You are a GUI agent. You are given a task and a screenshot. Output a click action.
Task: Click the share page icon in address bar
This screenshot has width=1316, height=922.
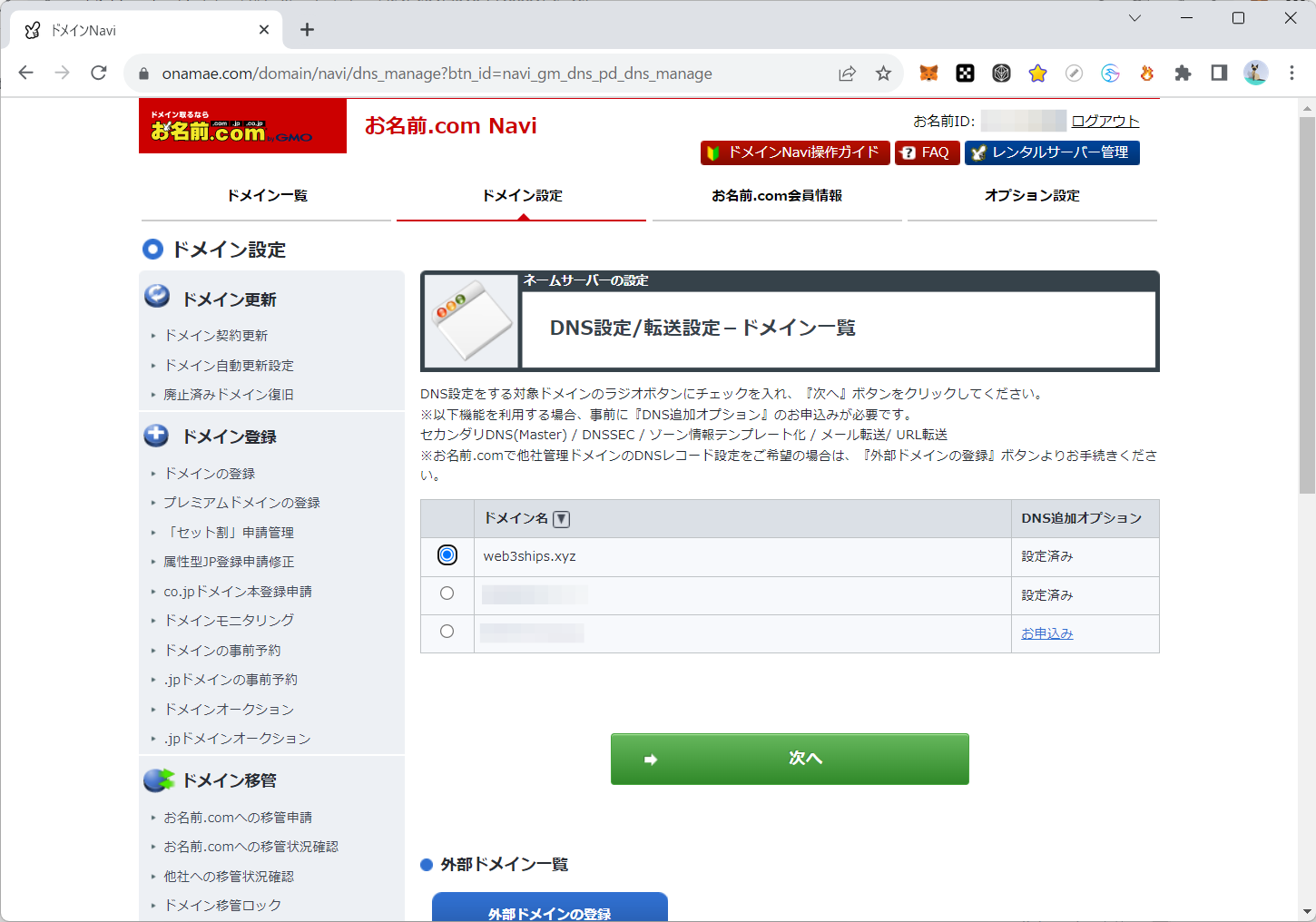pyautogui.click(x=847, y=74)
